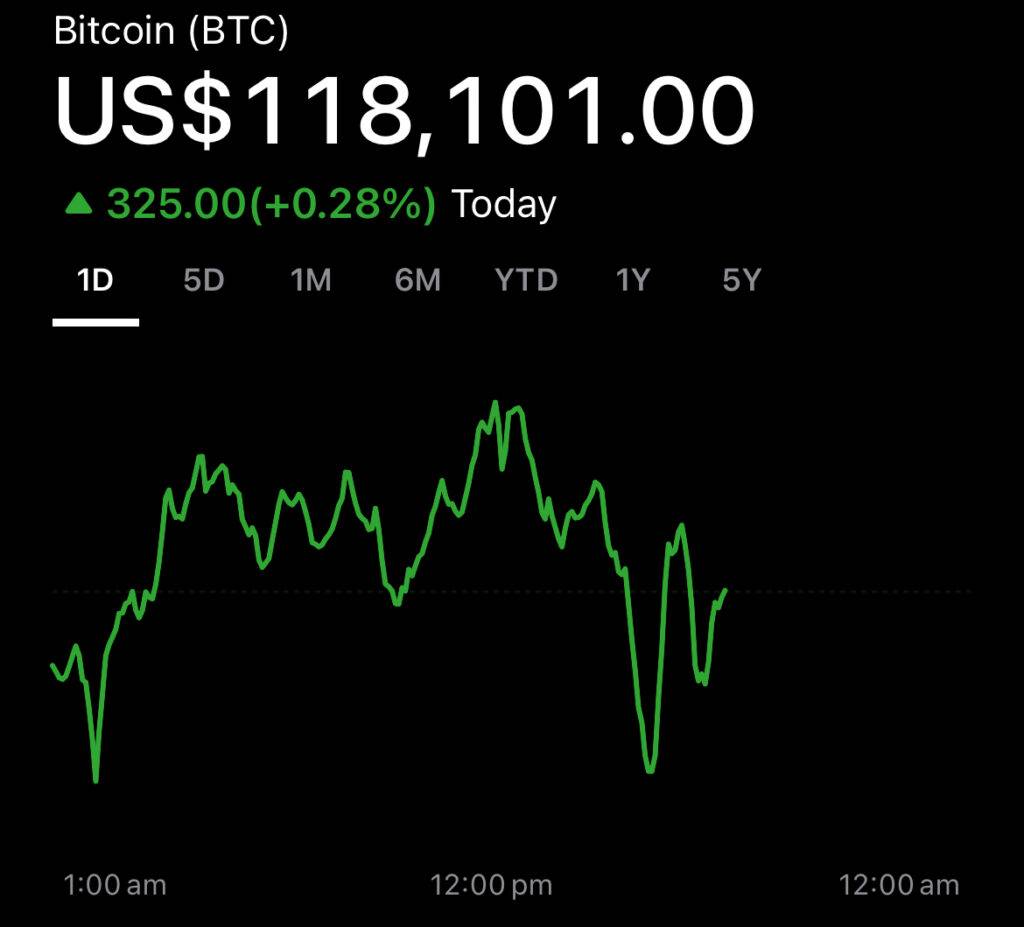Click the 12:00 am axis label
Viewport: 1024px width, 927px height.
[898, 885]
